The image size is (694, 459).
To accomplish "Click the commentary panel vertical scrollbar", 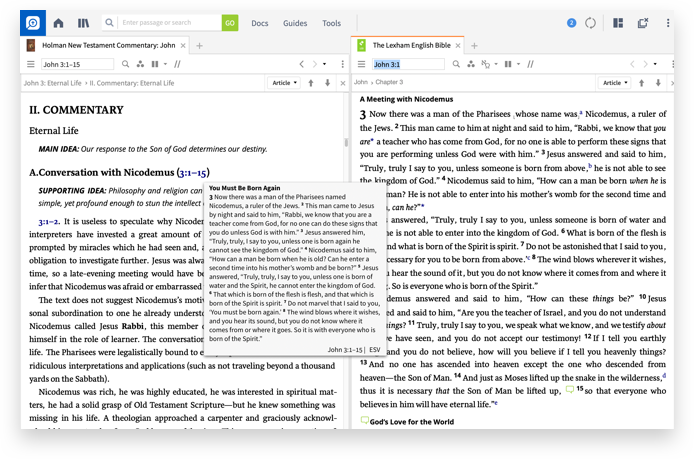I will [x=346, y=142].
